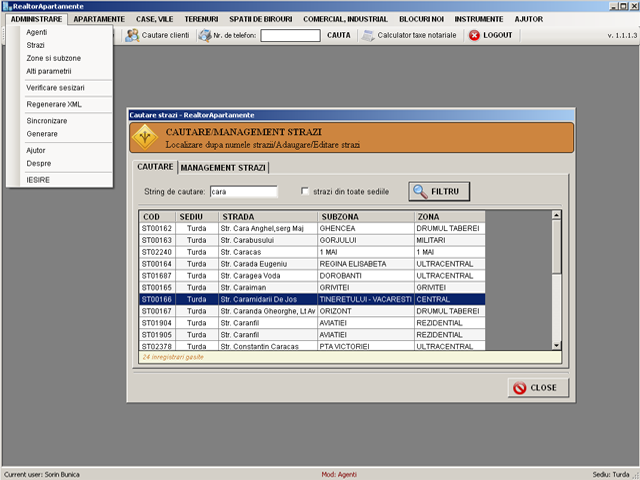The height and width of the screenshot is (480, 640).
Task: Expand the CASE, VILE menu
Action: click(x=155, y=19)
